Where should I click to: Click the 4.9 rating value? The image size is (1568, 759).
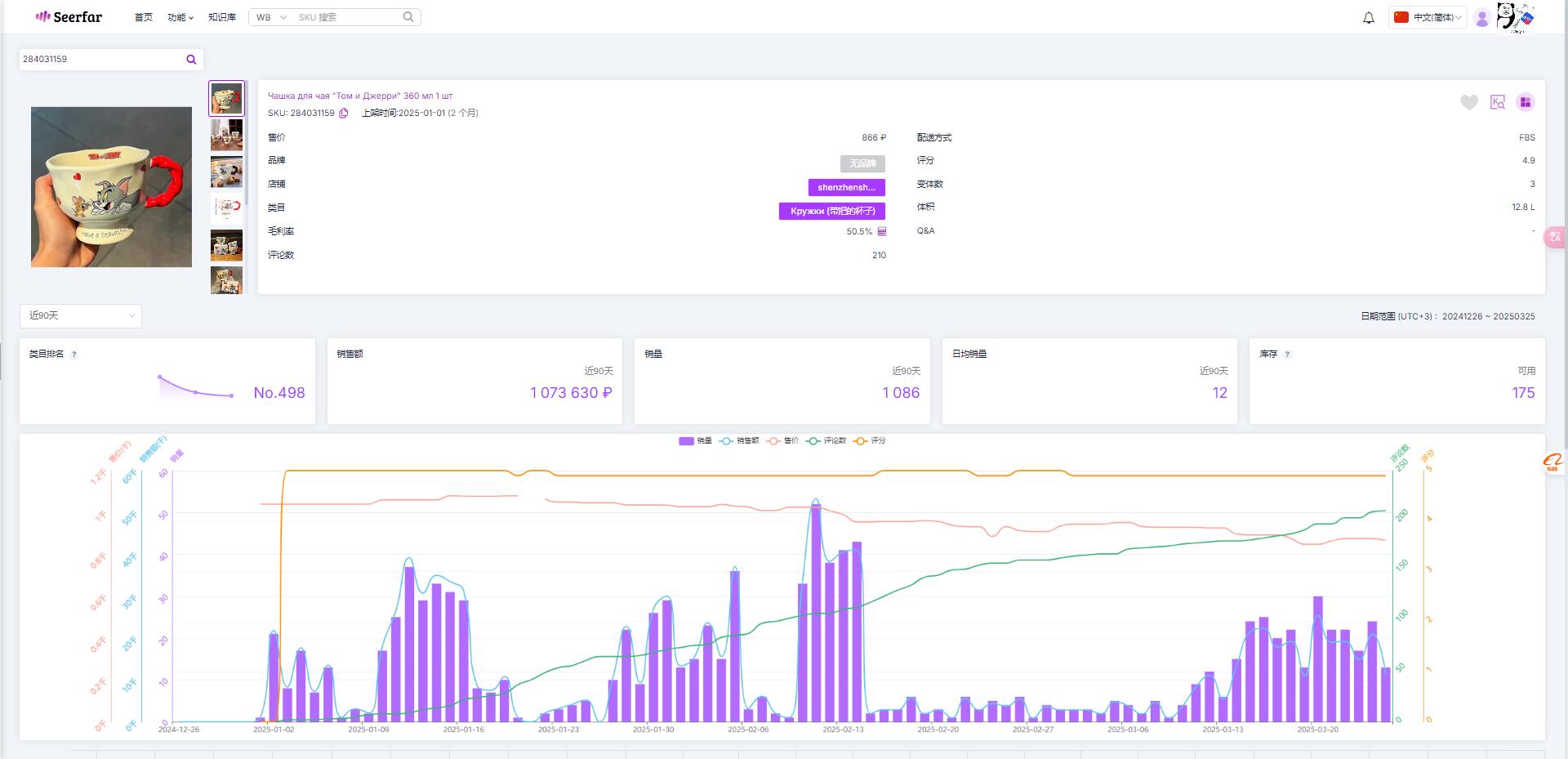[1529, 160]
